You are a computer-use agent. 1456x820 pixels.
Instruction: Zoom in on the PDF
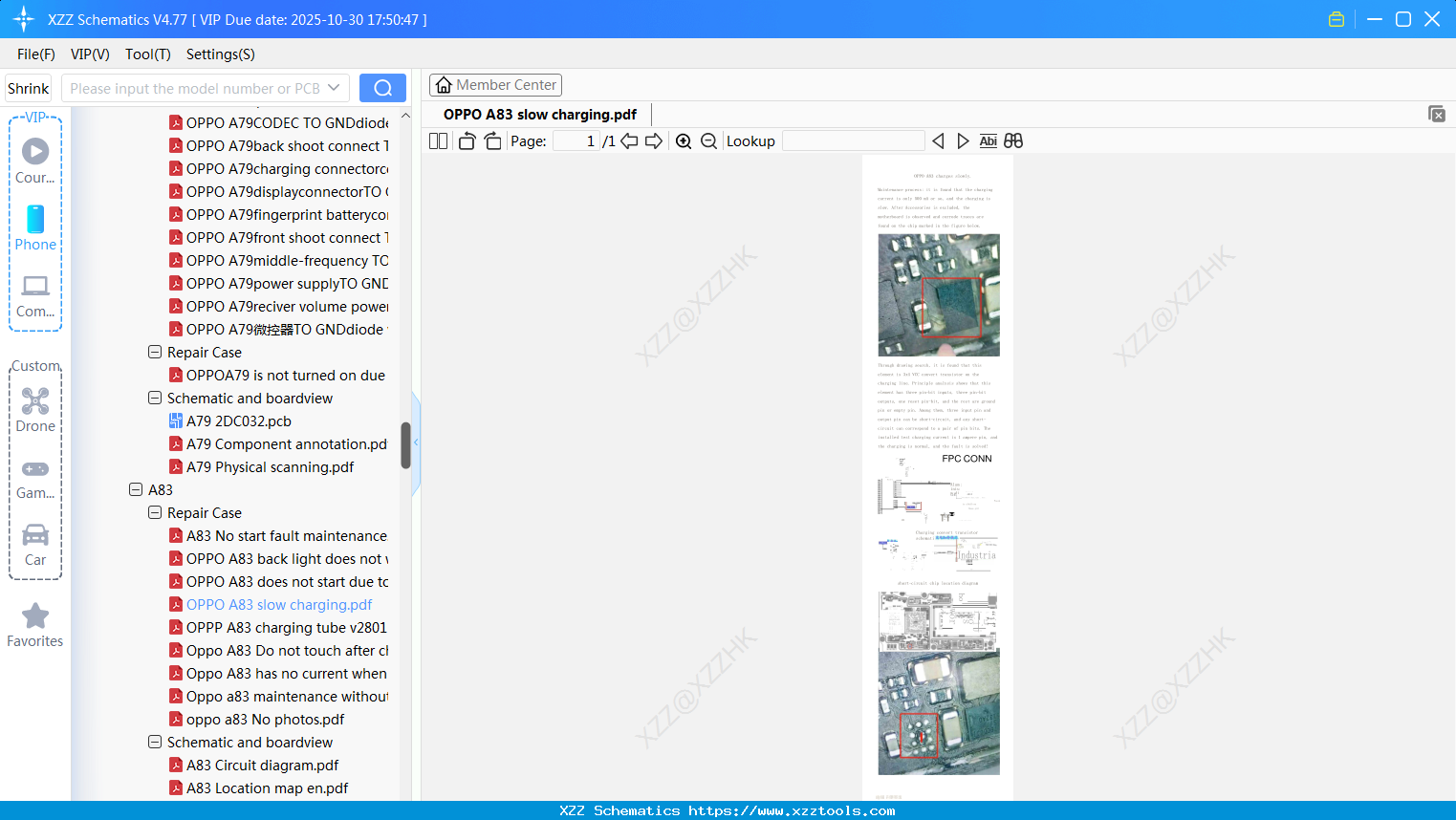coord(684,141)
